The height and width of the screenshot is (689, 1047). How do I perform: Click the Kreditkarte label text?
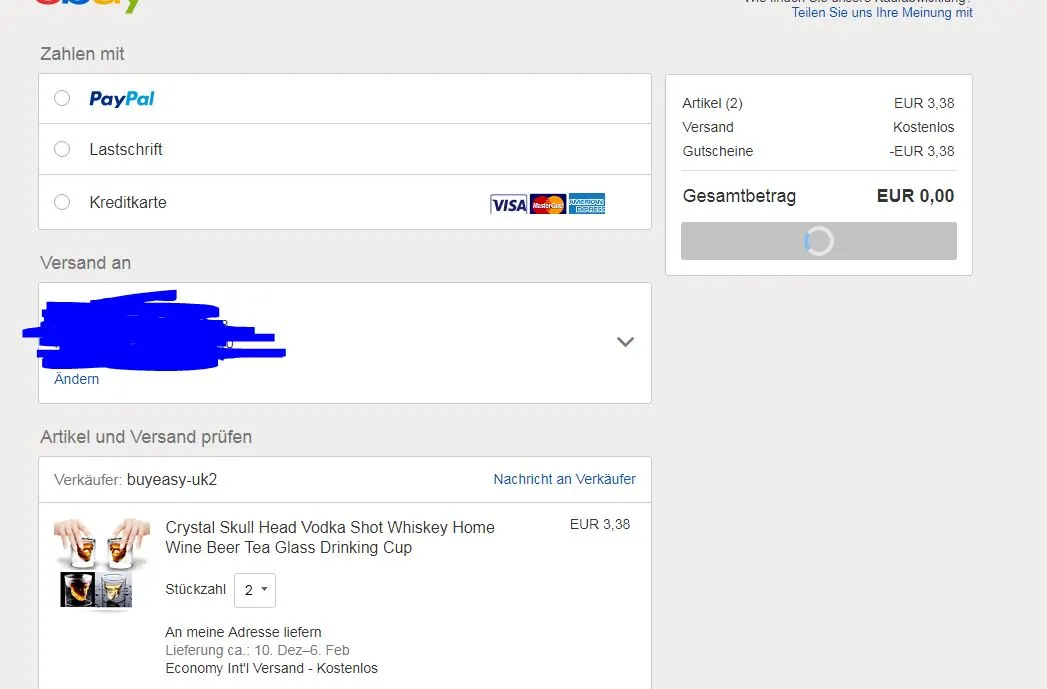point(128,202)
